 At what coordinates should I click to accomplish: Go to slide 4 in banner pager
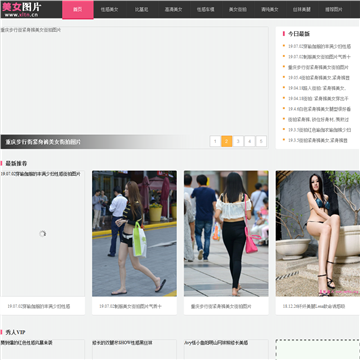point(250,141)
